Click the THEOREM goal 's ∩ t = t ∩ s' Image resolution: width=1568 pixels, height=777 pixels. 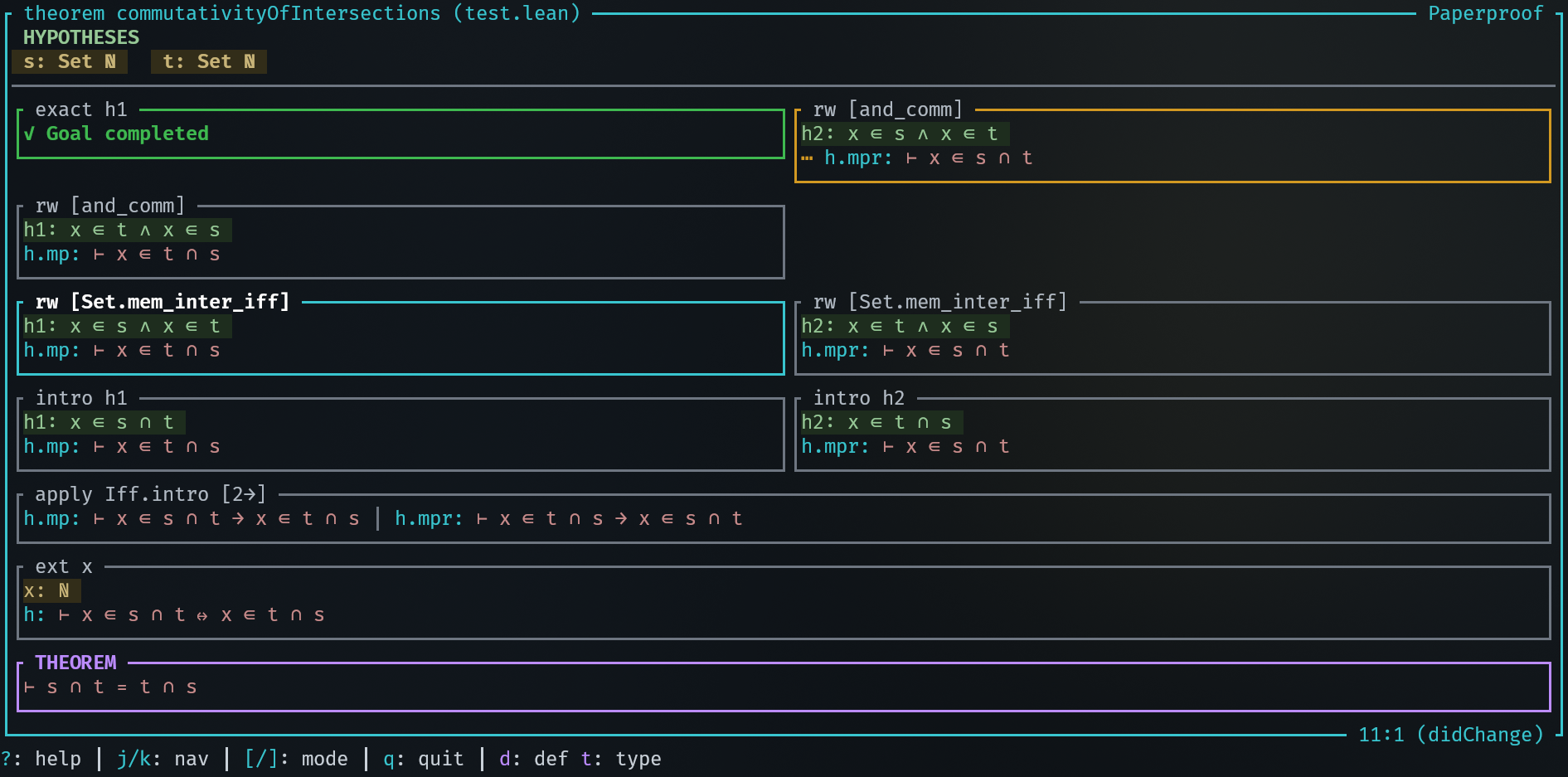click(x=110, y=687)
